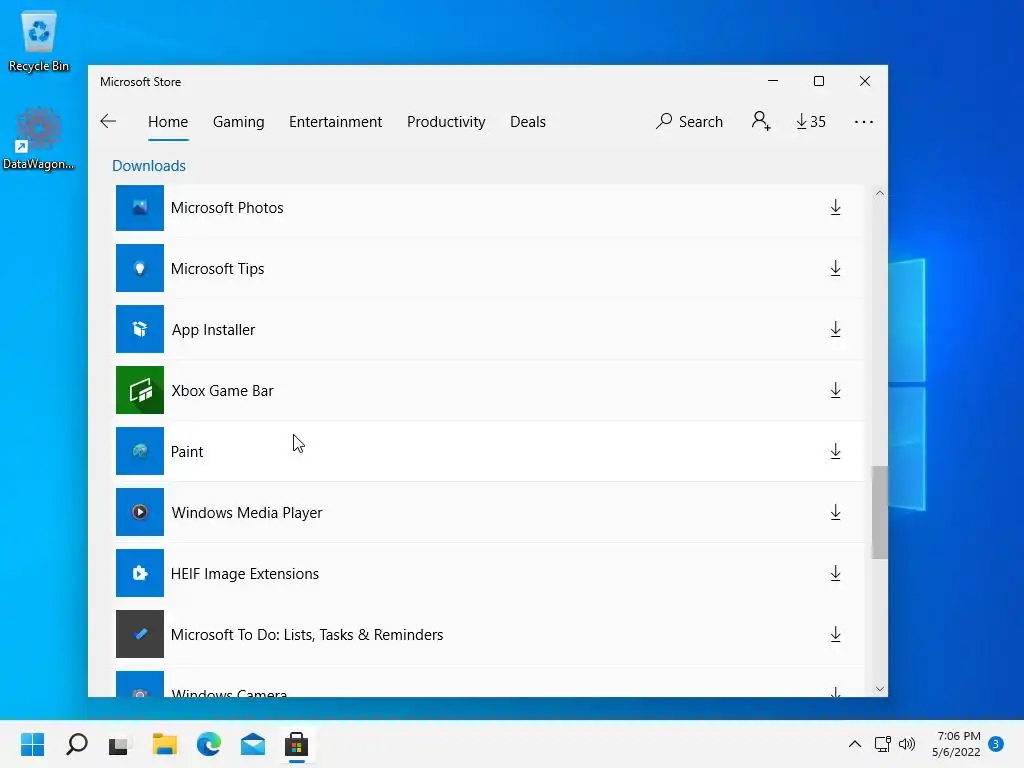Open the Mail app on taskbar
Image resolution: width=1024 pixels, height=768 pixels.
(x=253, y=744)
